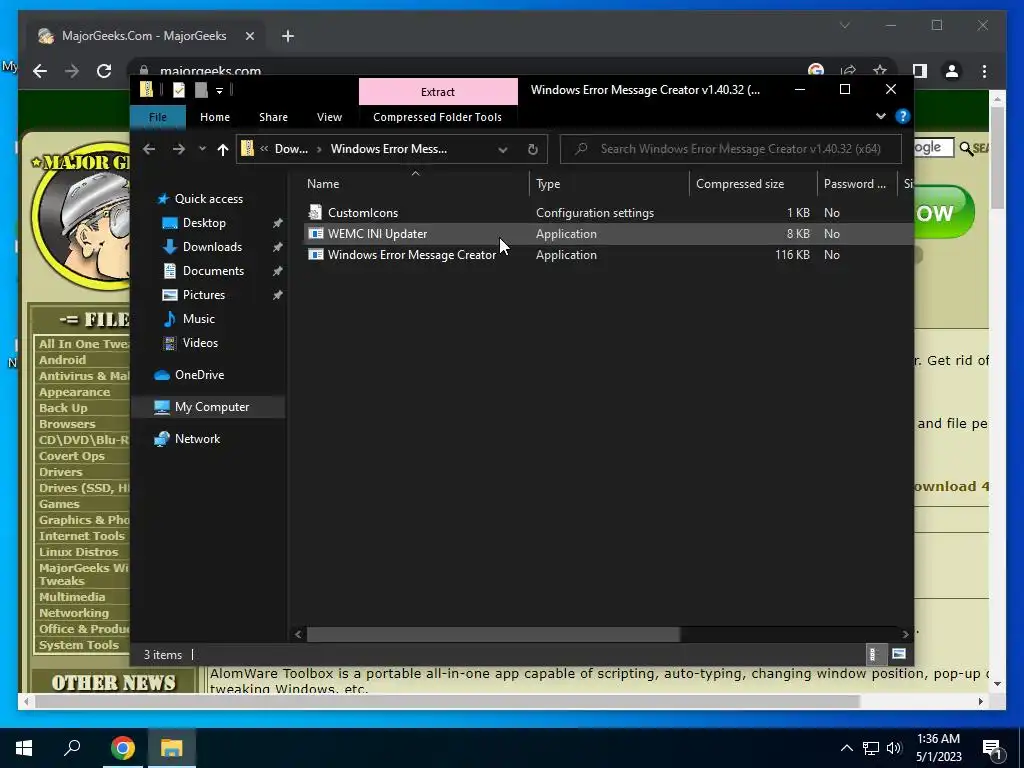Open the Share ribbon tab
The height and width of the screenshot is (768, 1024).
click(x=273, y=117)
